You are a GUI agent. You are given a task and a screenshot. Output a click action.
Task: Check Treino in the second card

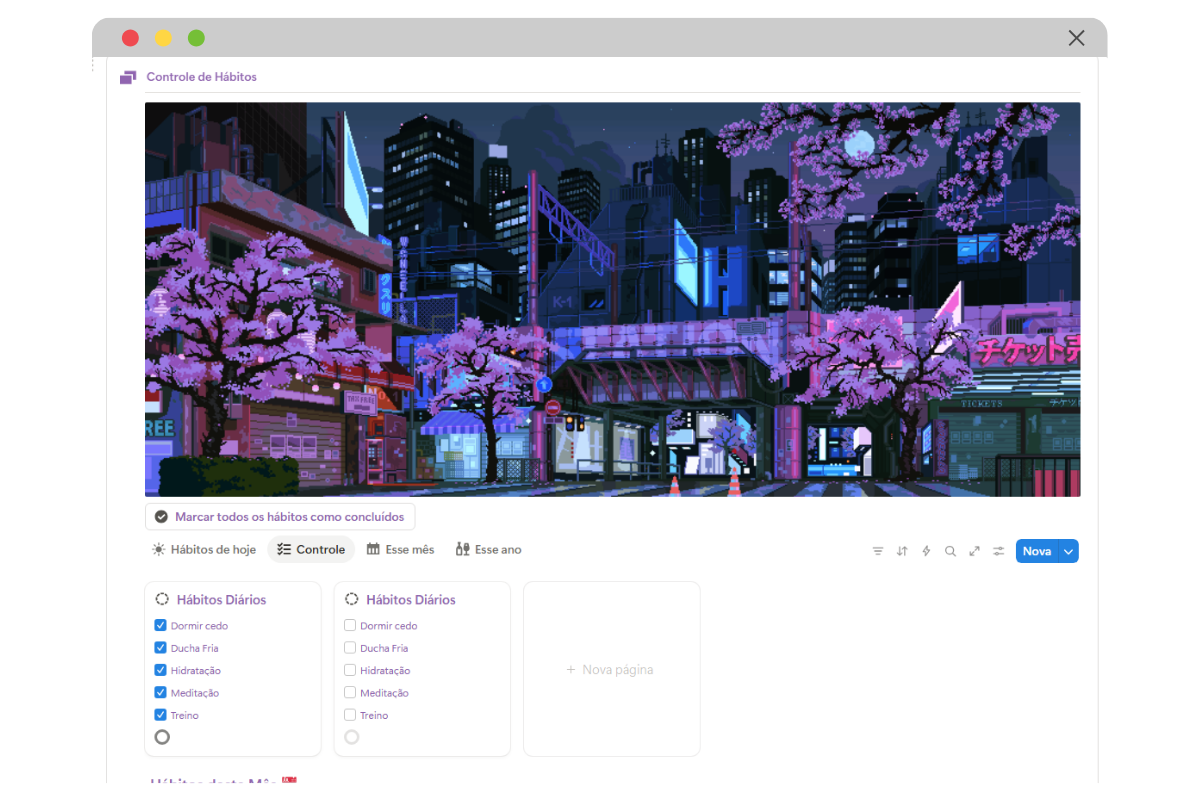[350, 715]
